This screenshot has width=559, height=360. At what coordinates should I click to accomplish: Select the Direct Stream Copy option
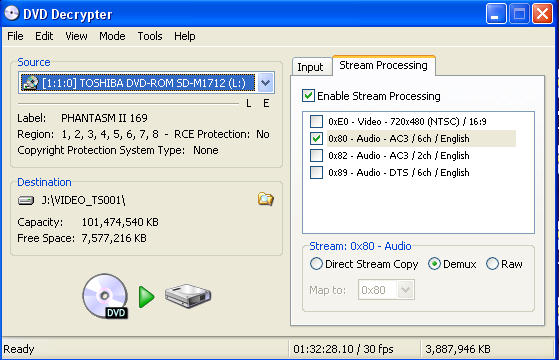pyautogui.click(x=316, y=264)
